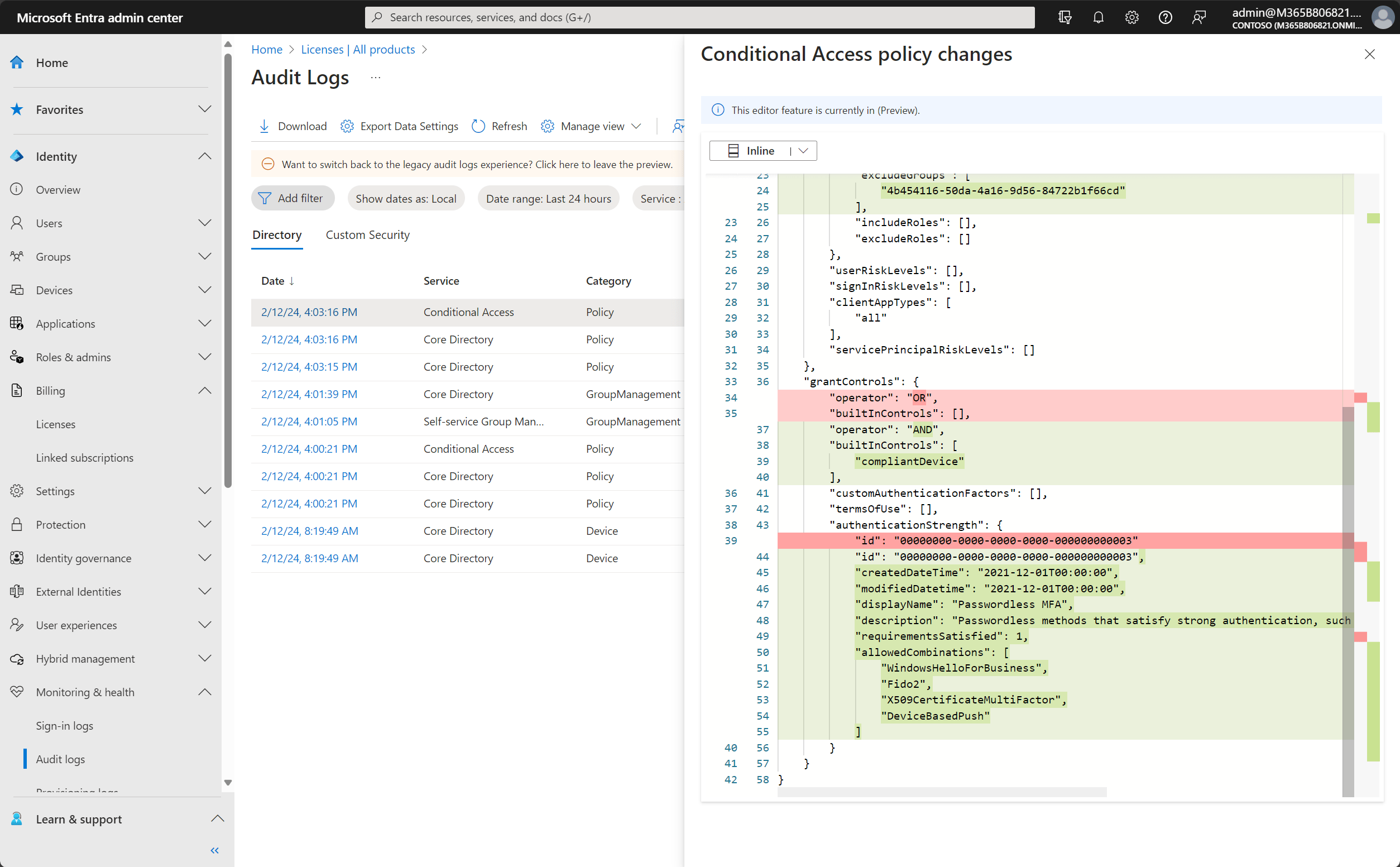Open the Licenses | All products breadcrumb
Image resolution: width=1400 pixels, height=867 pixels.
click(x=358, y=49)
